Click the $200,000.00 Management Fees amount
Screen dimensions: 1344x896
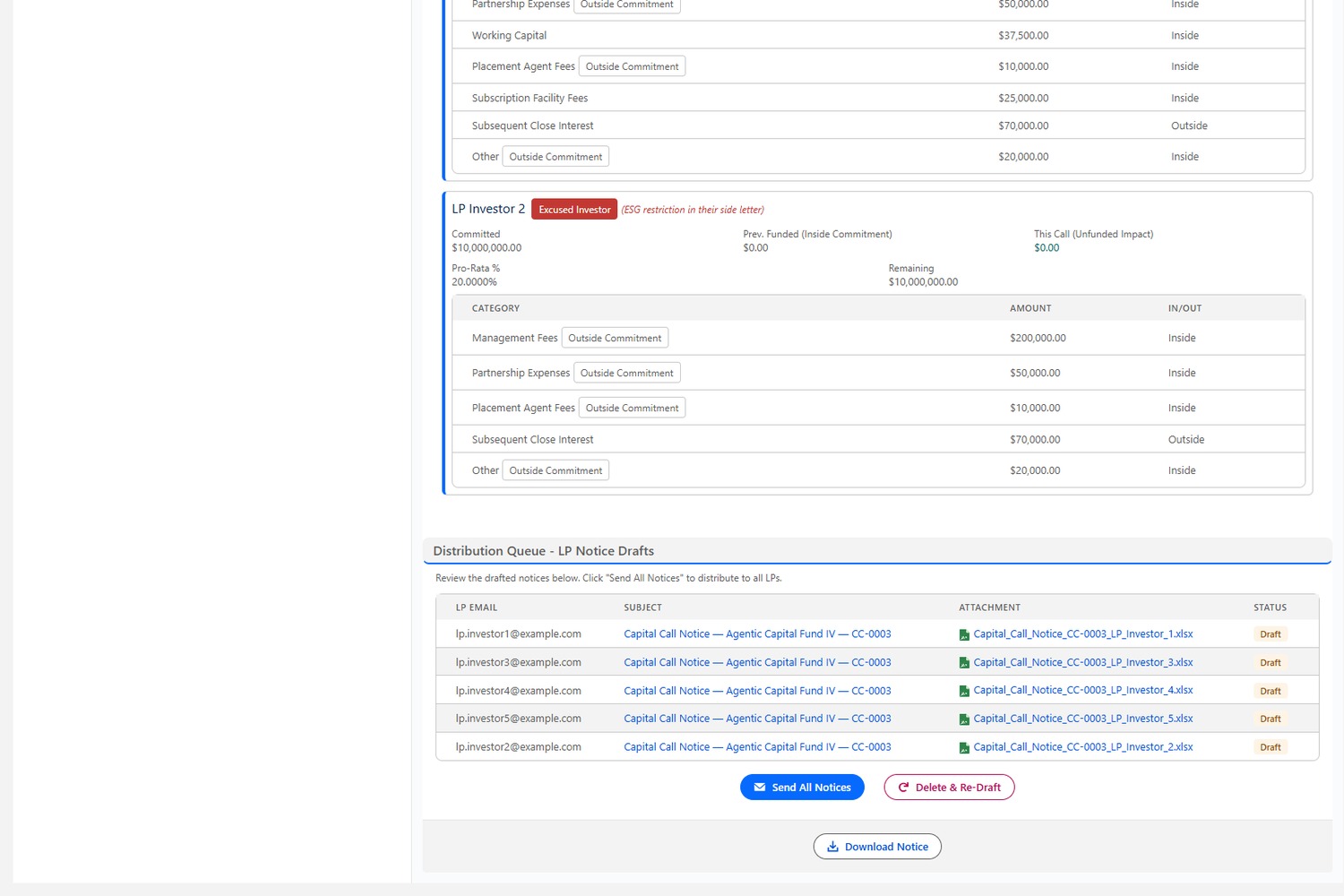pyautogui.click(x=1038, y=338)
